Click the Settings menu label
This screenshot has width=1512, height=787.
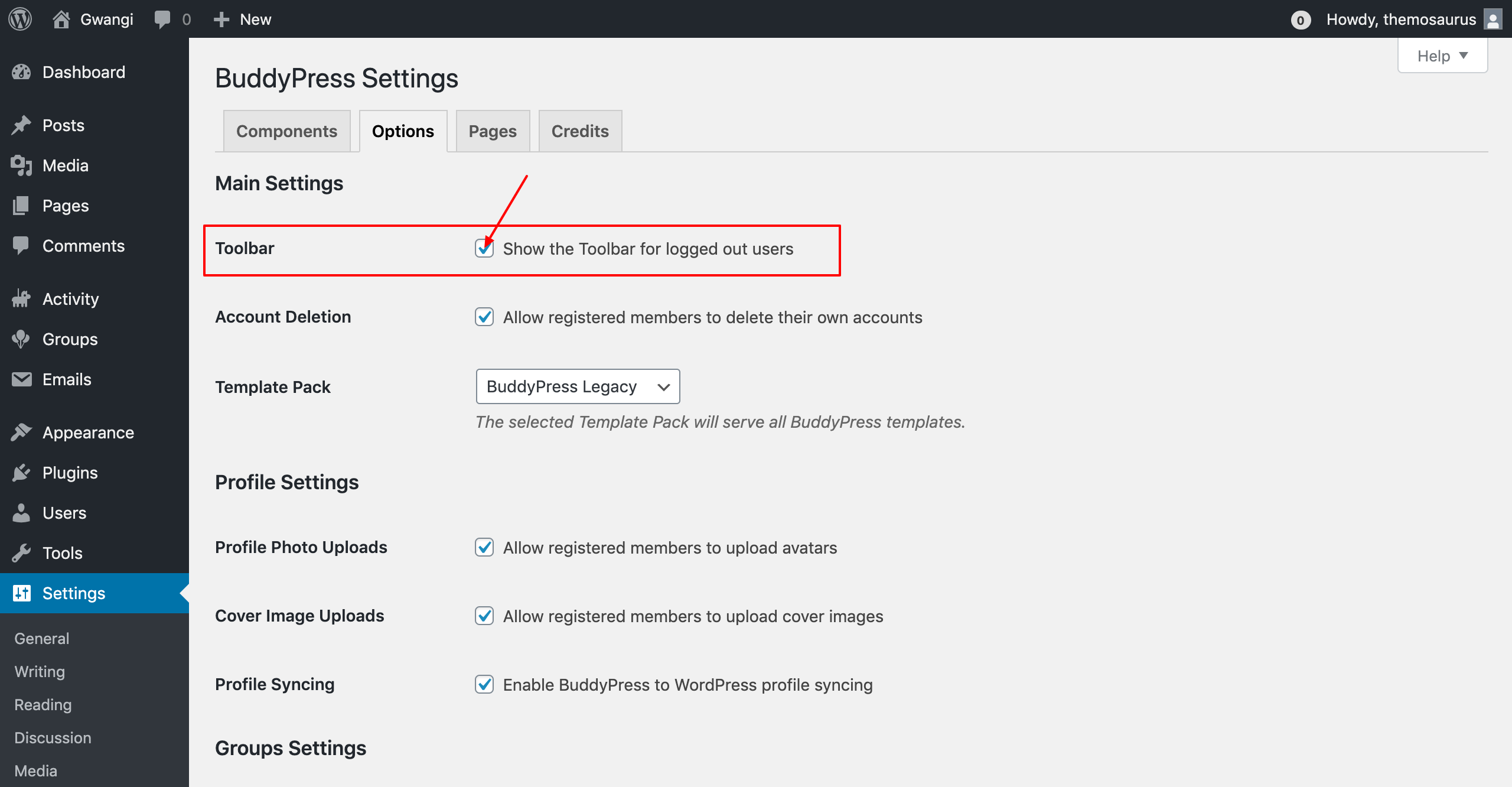pos(74,593)
